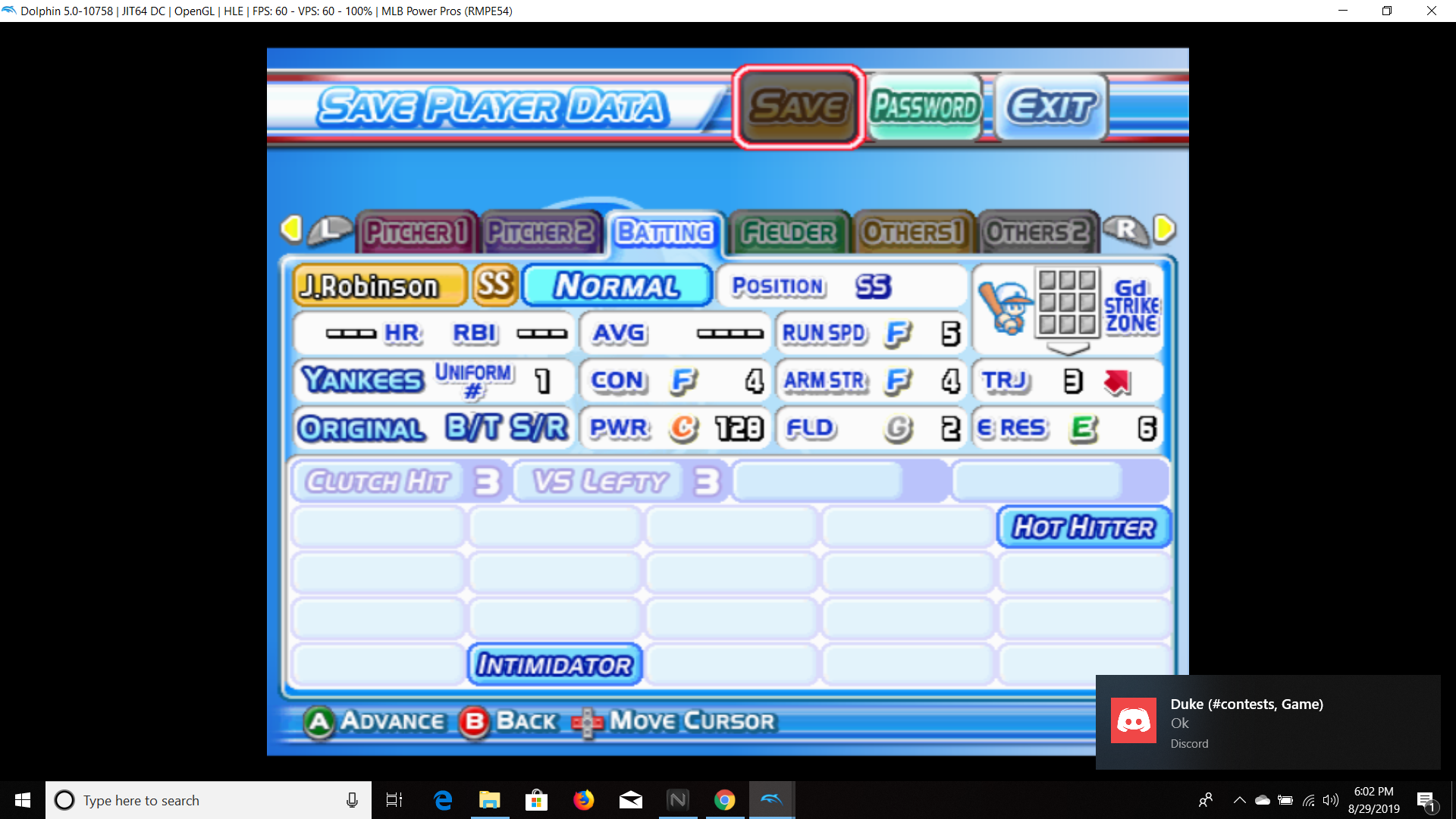Open Microsoft Store from taskbar
The height and width of the screenshot is (819, 1456).
click(537, 800)
